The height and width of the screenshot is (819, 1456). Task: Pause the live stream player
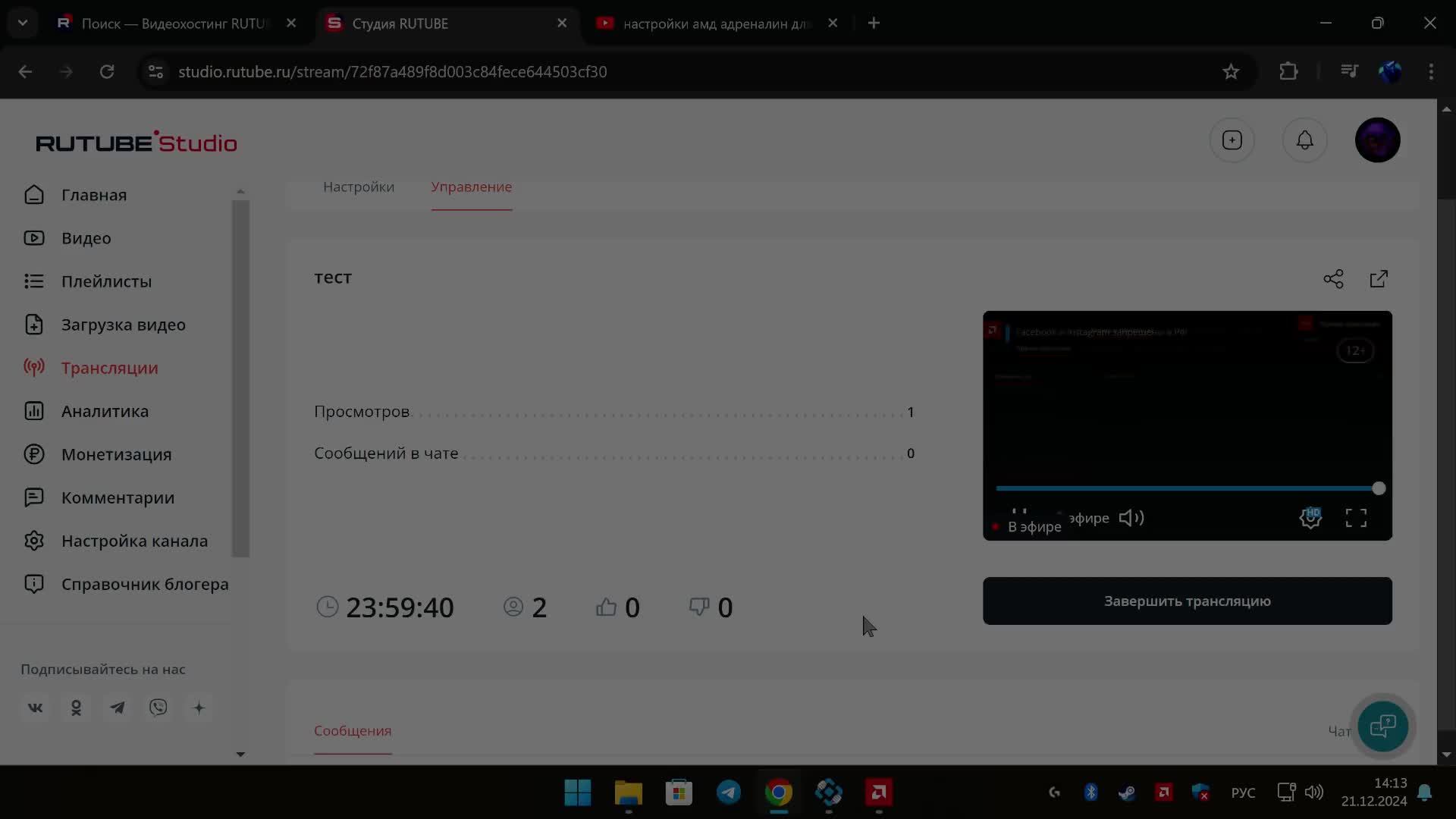point(1019,512)
